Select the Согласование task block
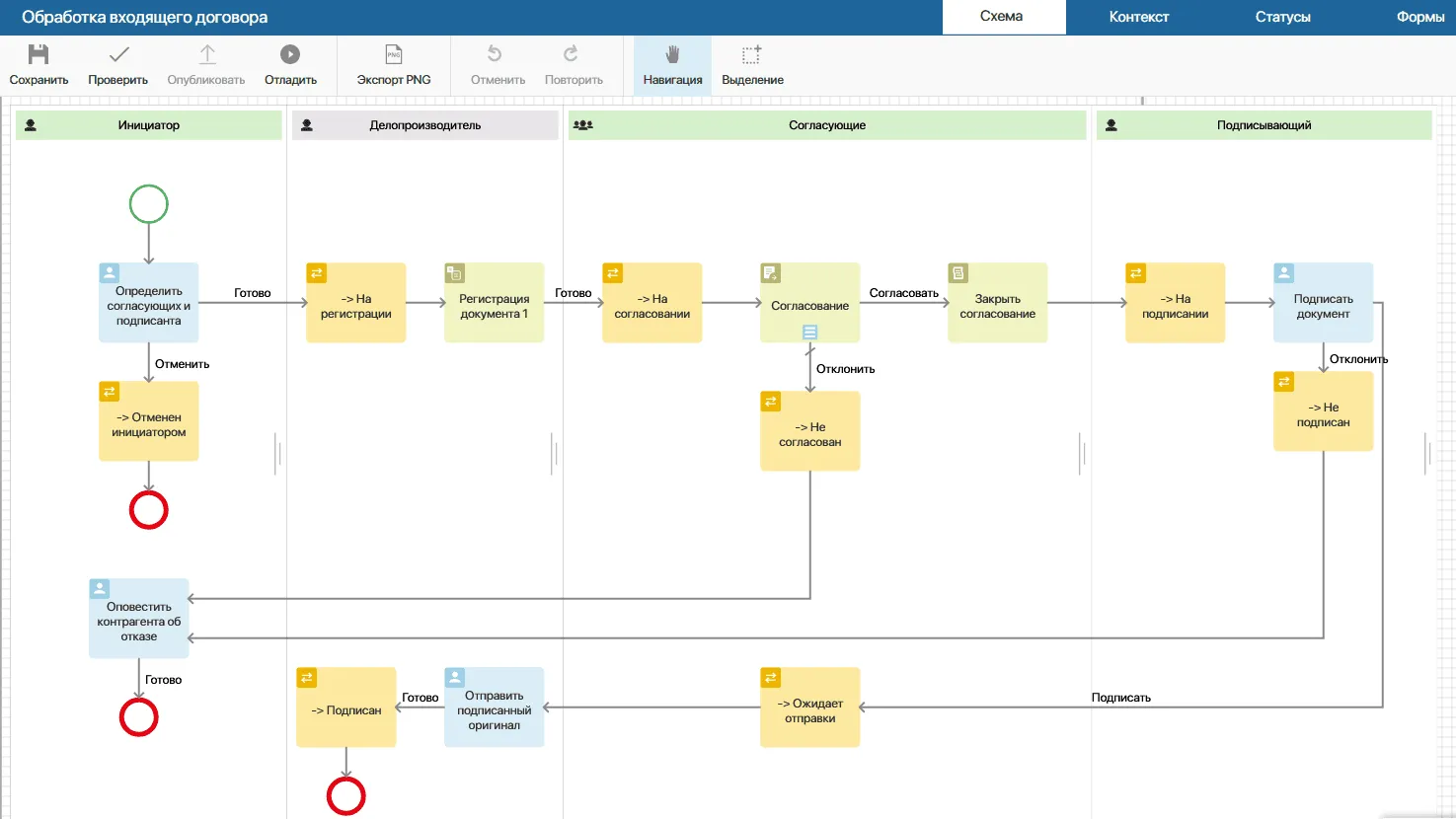Screen dimensions: 1456x819 pos(809,301)
